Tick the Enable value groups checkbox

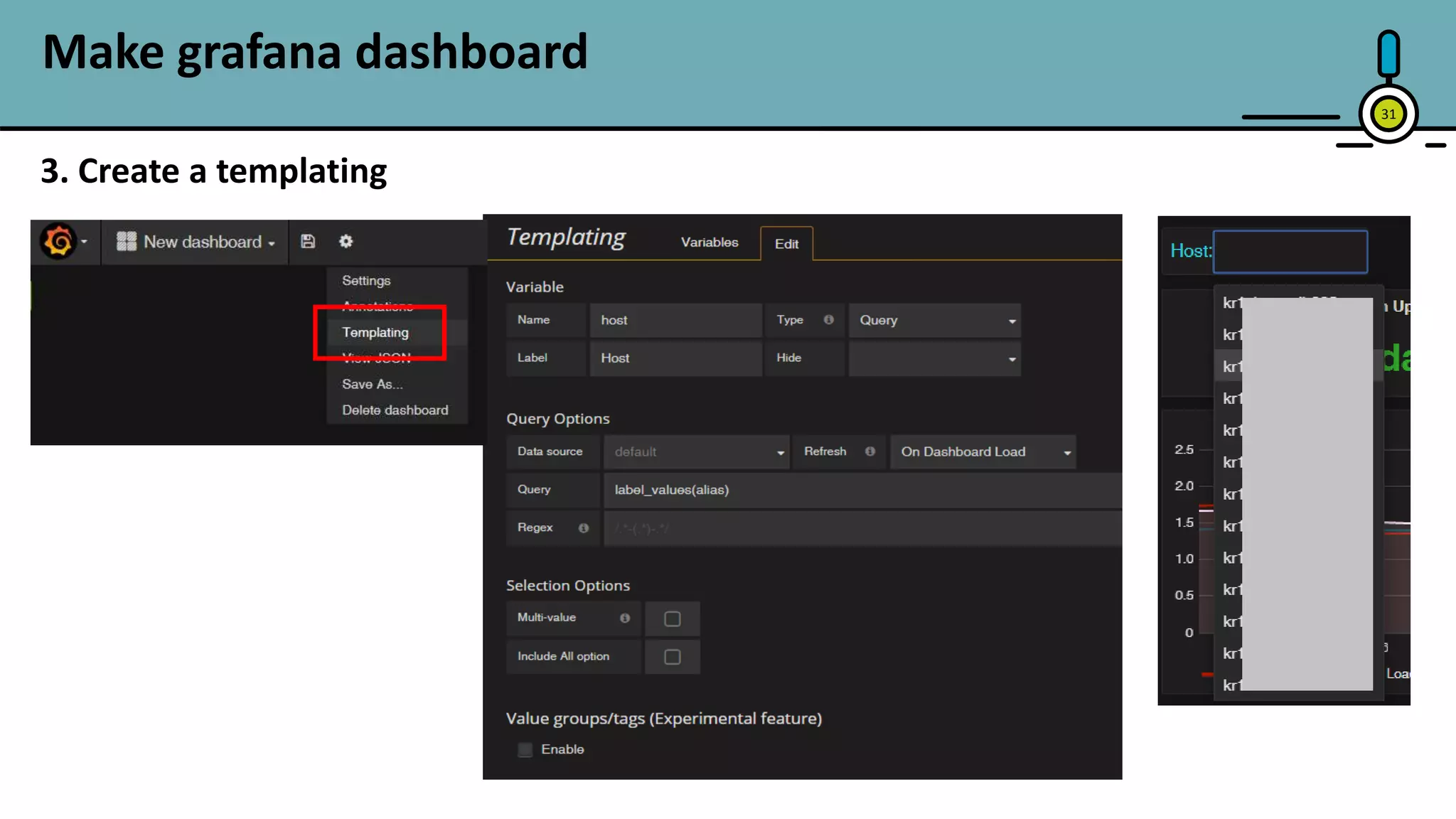[x=525, y=749]
